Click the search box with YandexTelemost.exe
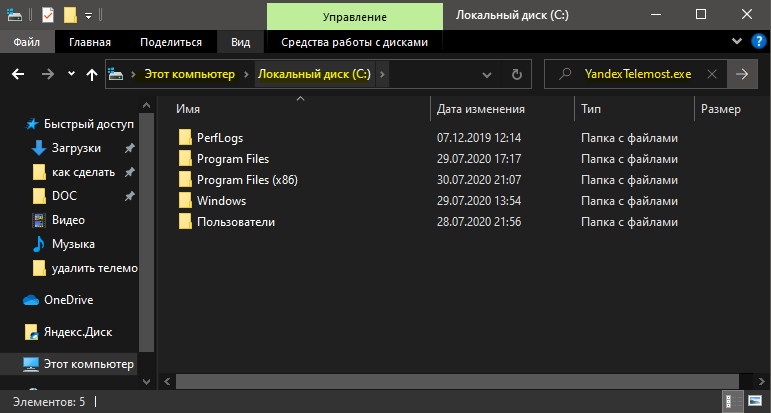The height and width of the screenshot is (413, 771). [638, 74]
